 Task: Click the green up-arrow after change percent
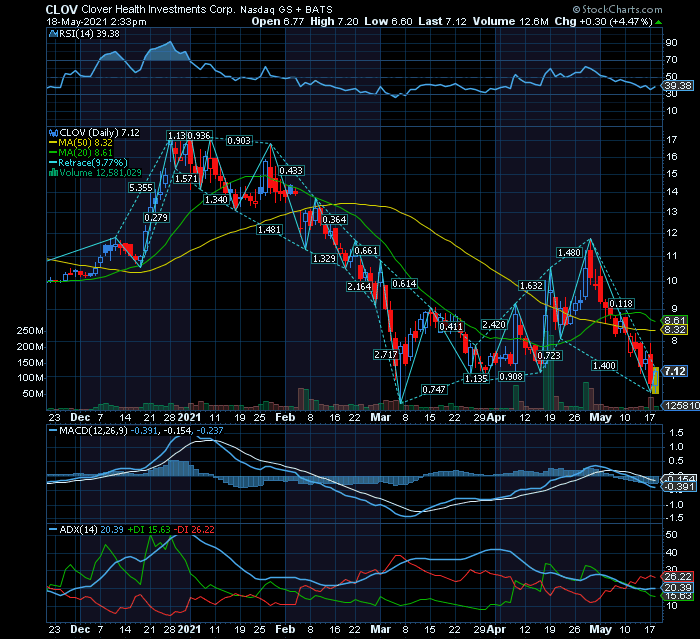click(658, 22)
